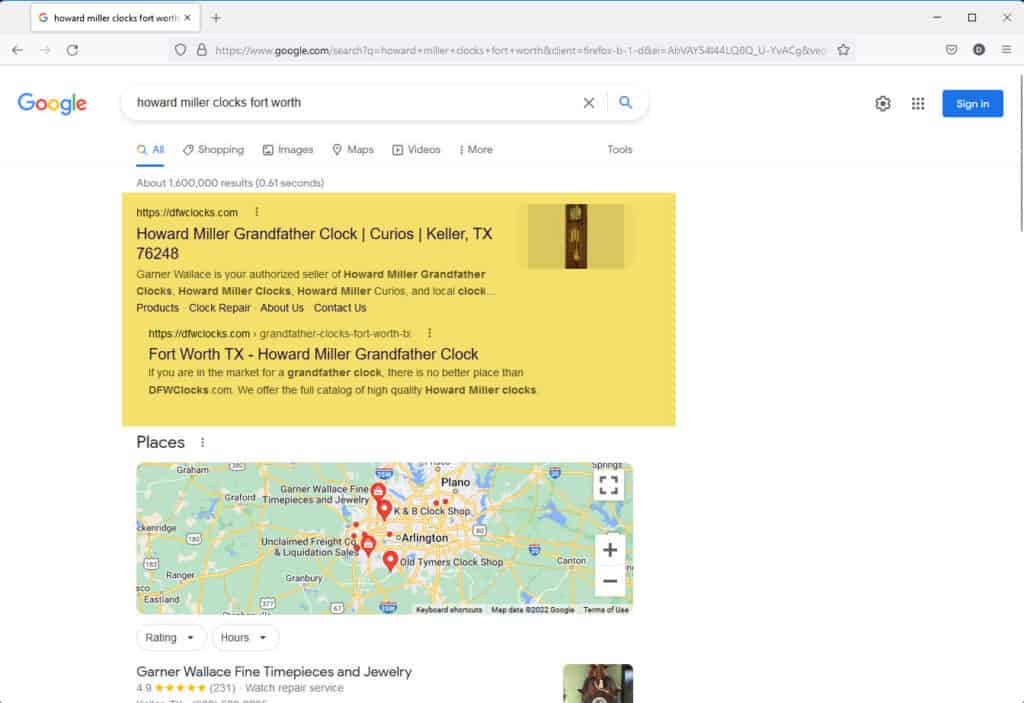This screenshot has height=703, width=1024.
Task: Expand the map to fullscreen
Action: tap(609, 485)
